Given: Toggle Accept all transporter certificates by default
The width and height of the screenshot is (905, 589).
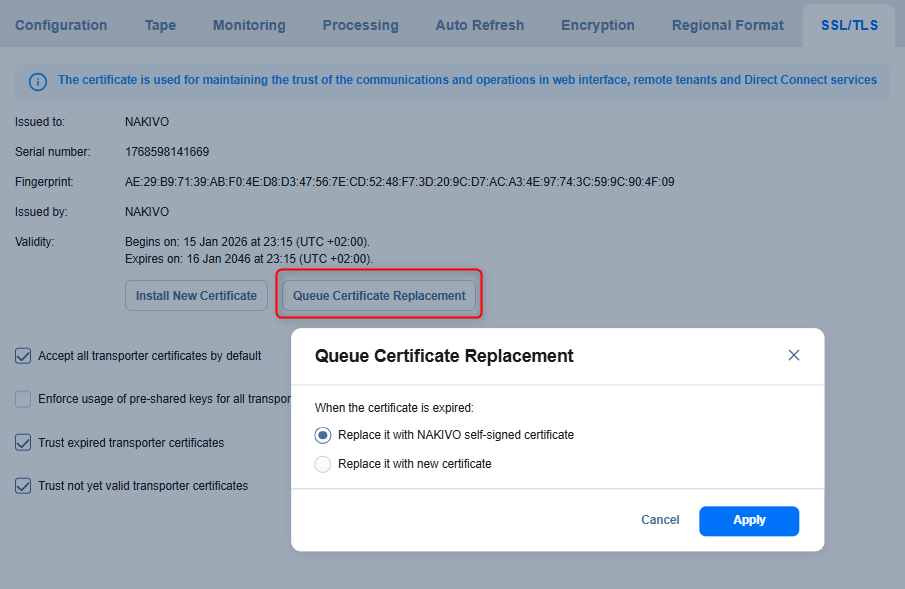Looking at the screenshot, I should pos(23,355).
